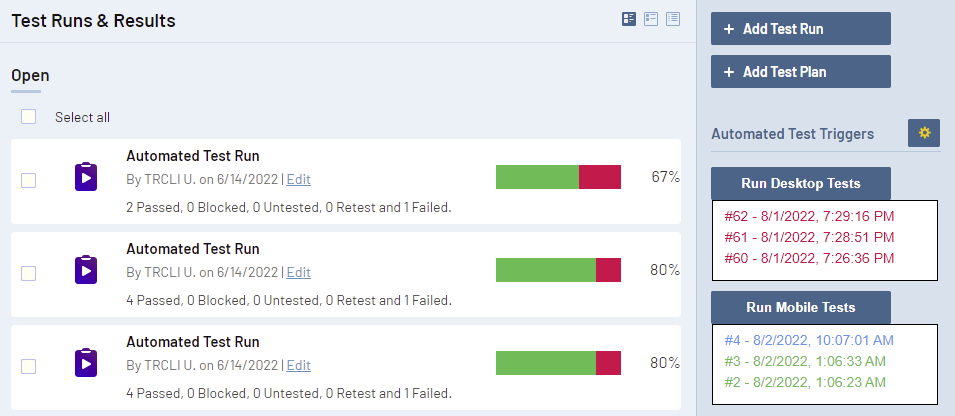Click the first run's purple clipboard icon
955x416 pixels.
(x=86, y=177)
